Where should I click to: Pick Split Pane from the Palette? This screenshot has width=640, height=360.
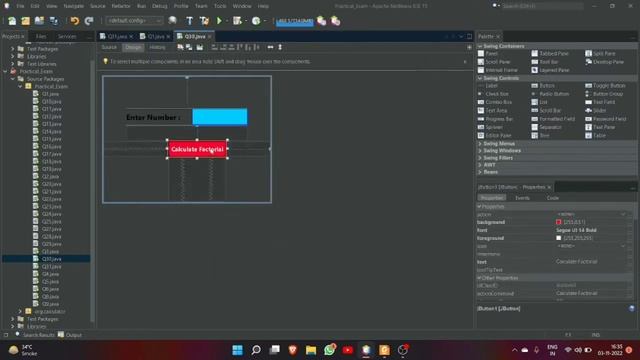(601, 53)
